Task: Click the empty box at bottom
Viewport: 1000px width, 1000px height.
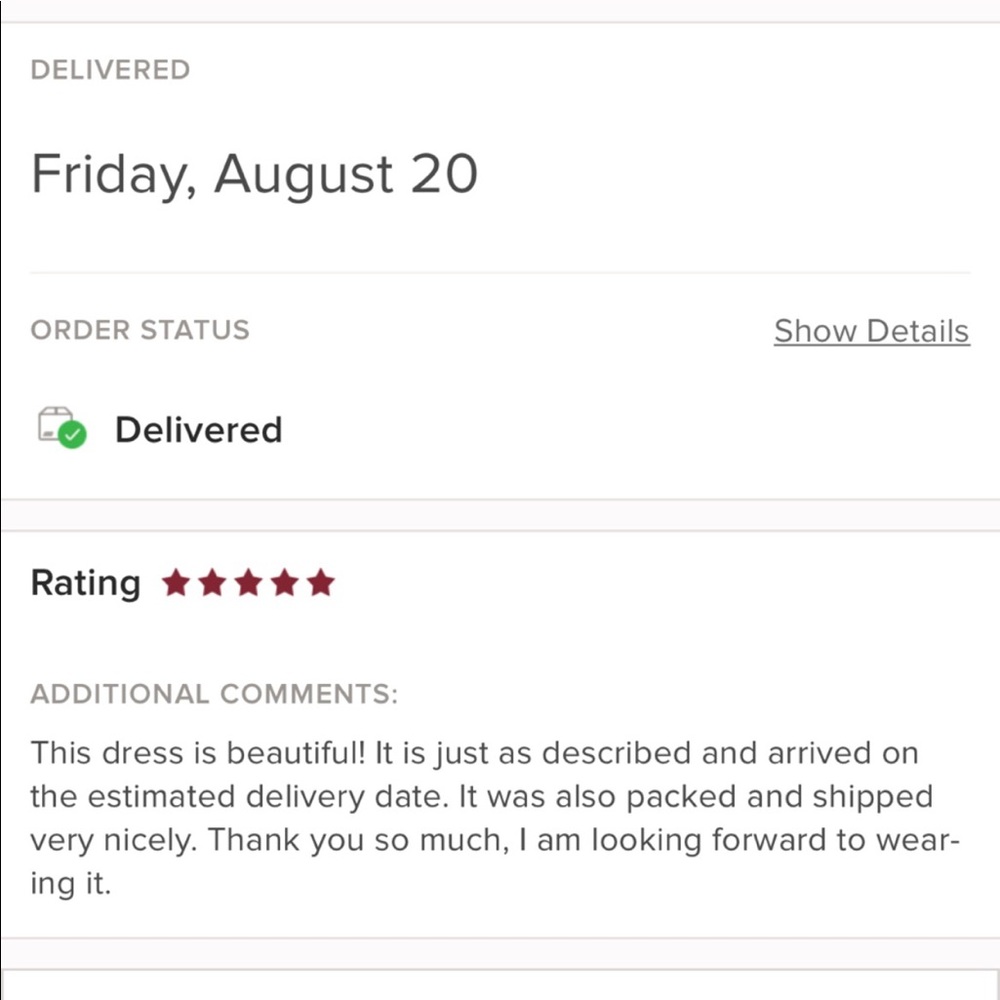Action: pos(500,985)
